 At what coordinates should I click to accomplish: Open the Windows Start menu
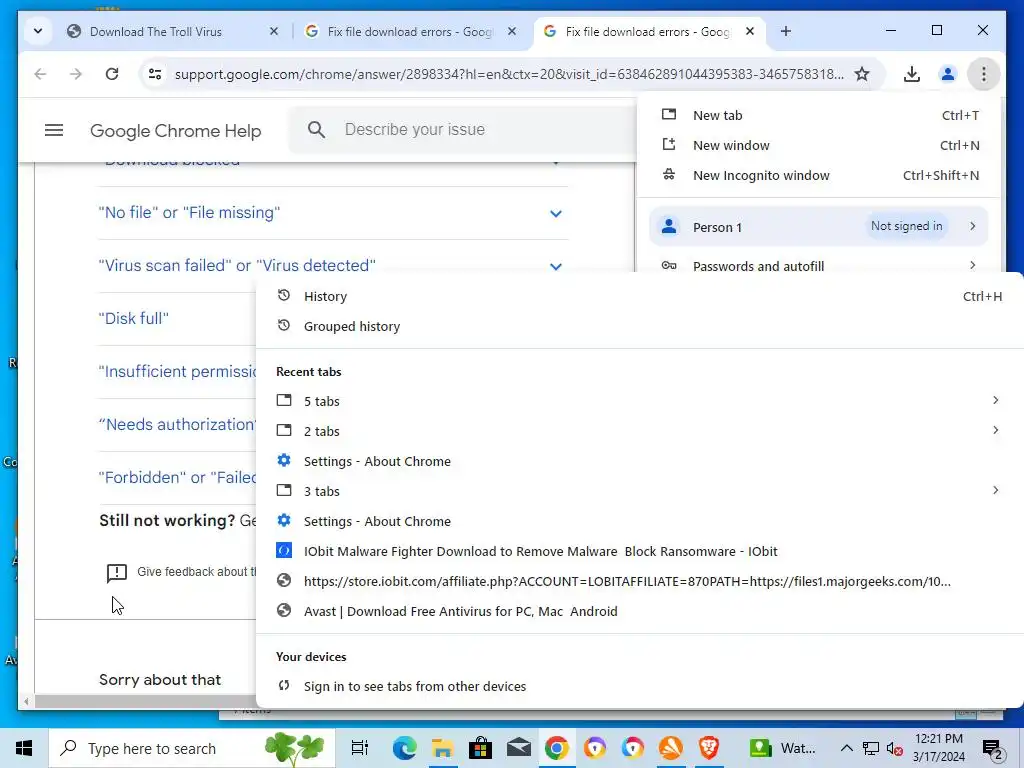pos(24,748)
